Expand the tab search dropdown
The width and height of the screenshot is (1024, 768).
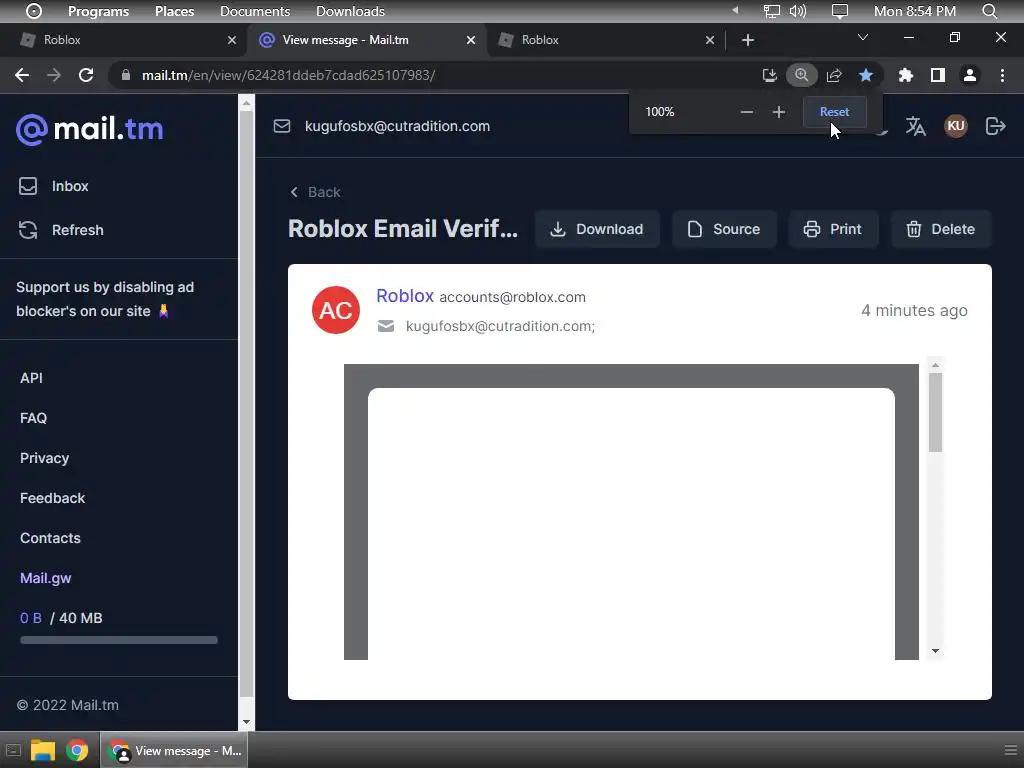pos(863,37)
